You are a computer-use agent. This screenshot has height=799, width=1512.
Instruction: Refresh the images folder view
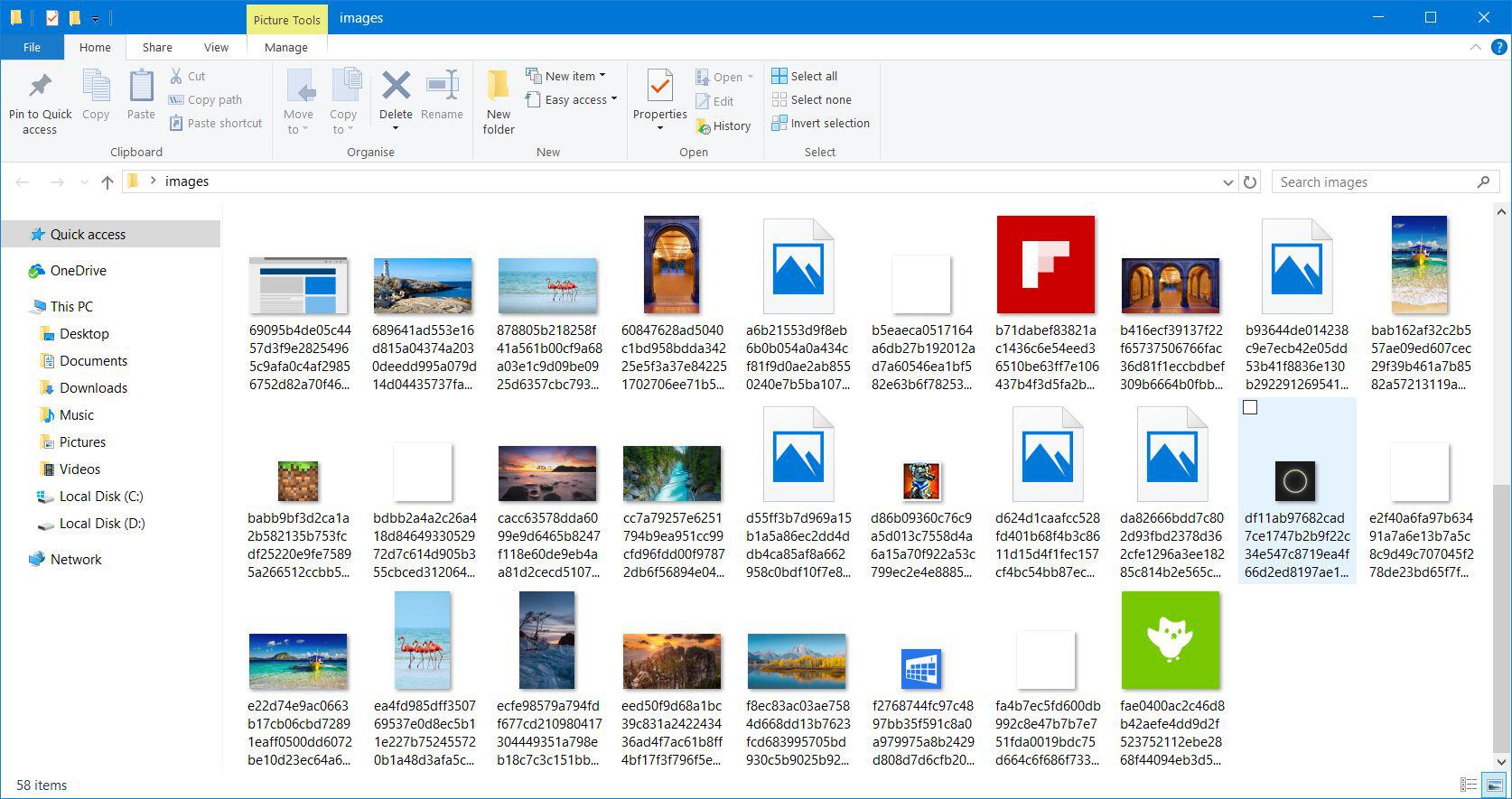[1250, 182]
